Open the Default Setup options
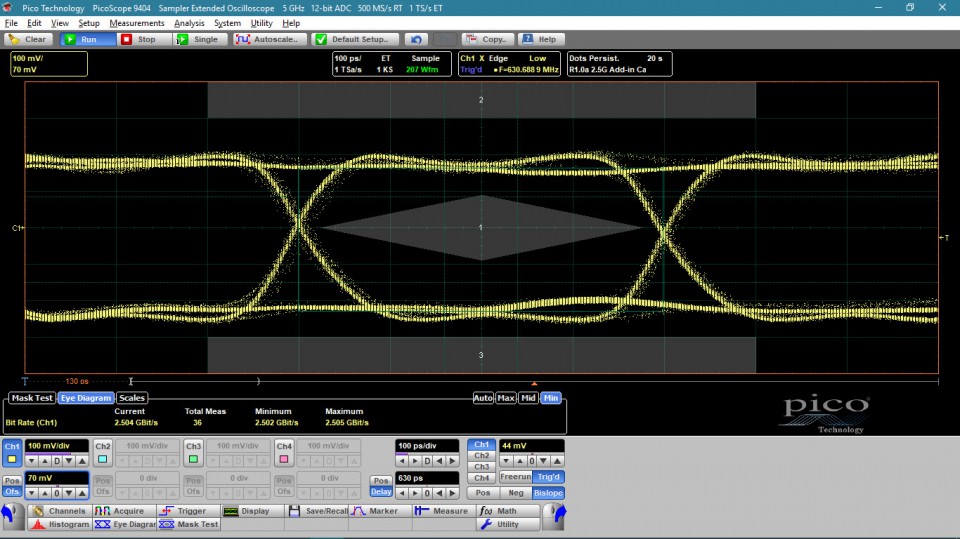This screenshot has height=539, width=960. coord(355,39)
